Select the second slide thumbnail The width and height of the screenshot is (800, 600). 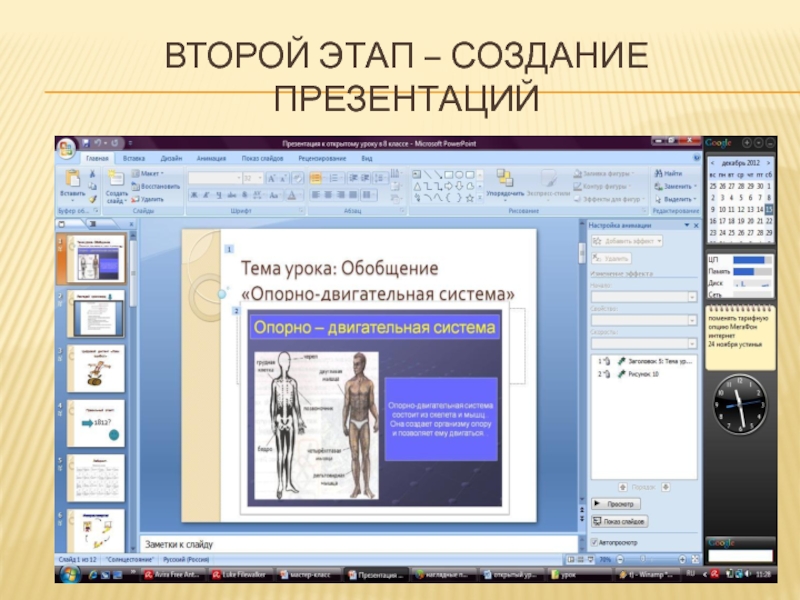pyautogui.click(x=96, y=316)
